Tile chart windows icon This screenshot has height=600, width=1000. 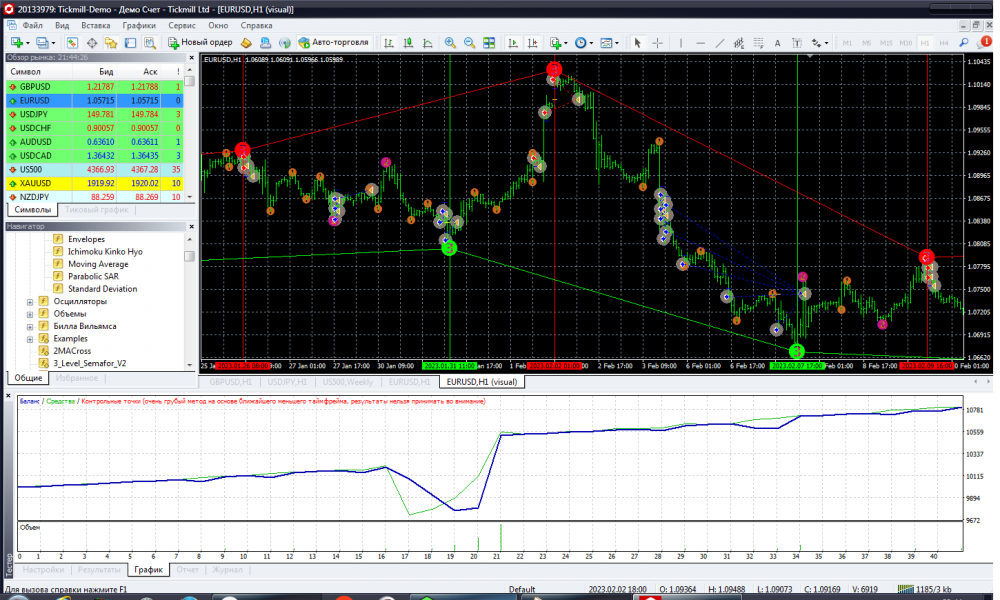pyautogui.click(x=489, y=43)
